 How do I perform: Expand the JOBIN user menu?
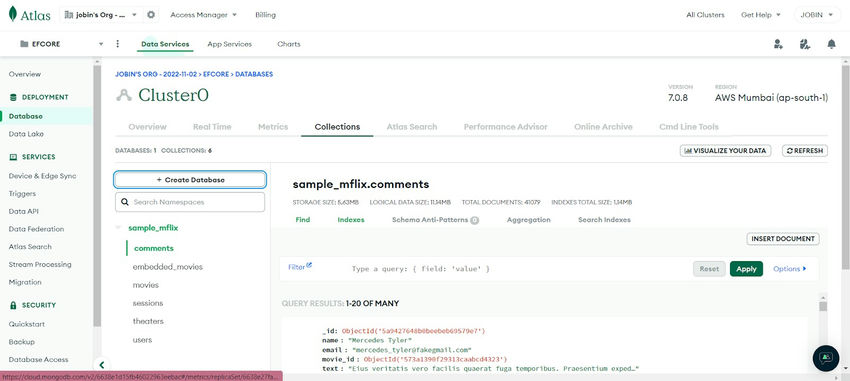(817, 15)
